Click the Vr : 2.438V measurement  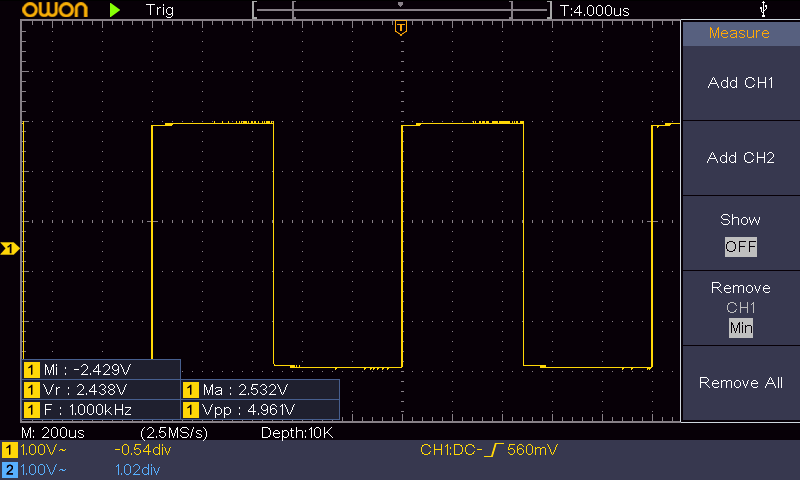coord(101,390)
